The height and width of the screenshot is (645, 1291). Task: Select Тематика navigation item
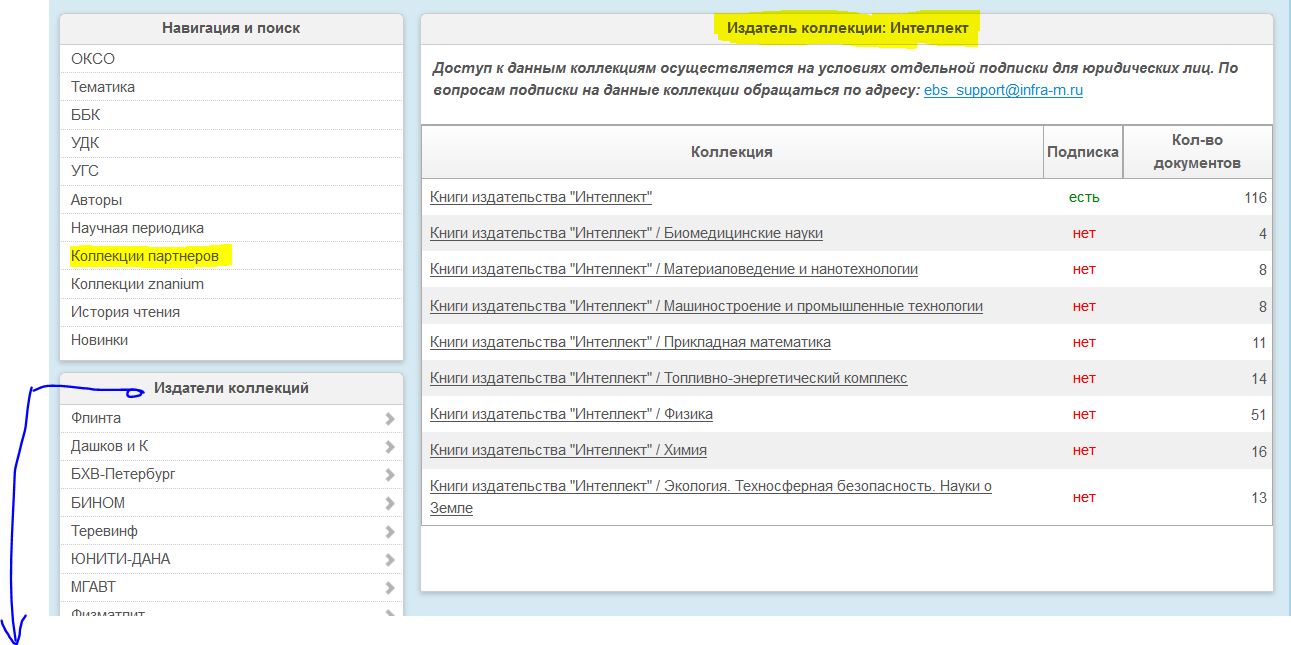[103, 87]
